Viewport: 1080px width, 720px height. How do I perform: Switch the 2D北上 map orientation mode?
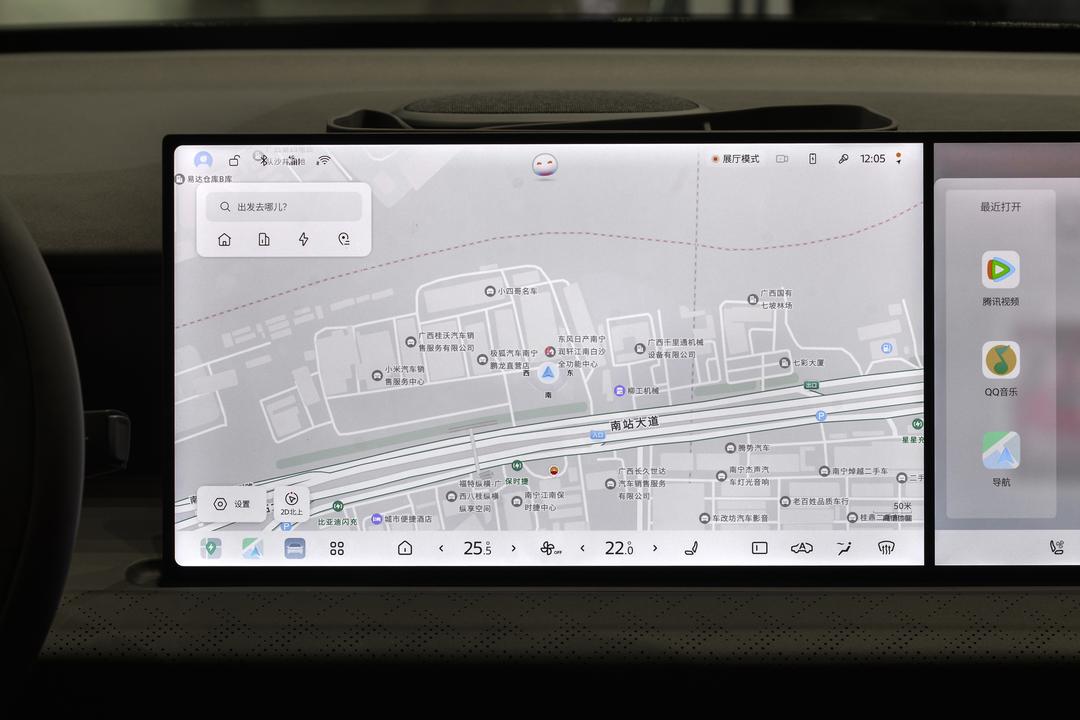[x=291, y=503]
